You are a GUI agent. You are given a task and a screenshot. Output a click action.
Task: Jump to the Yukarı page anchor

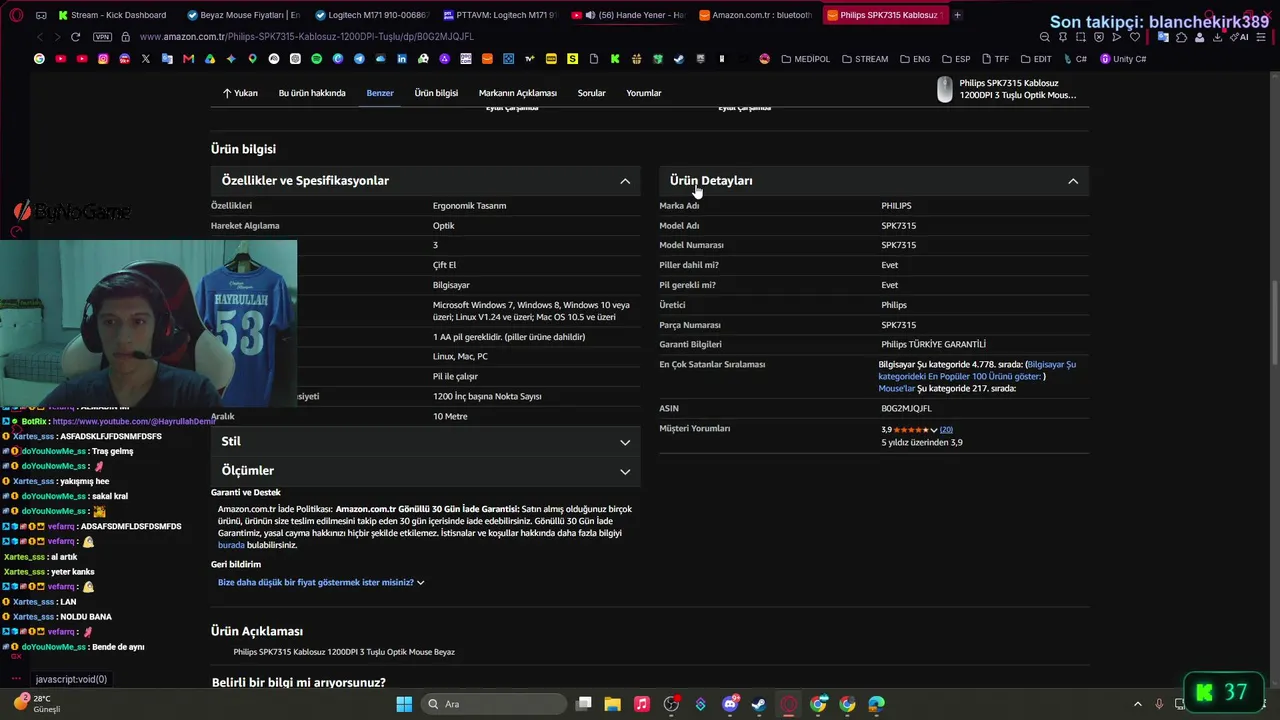tap(240, 93)
